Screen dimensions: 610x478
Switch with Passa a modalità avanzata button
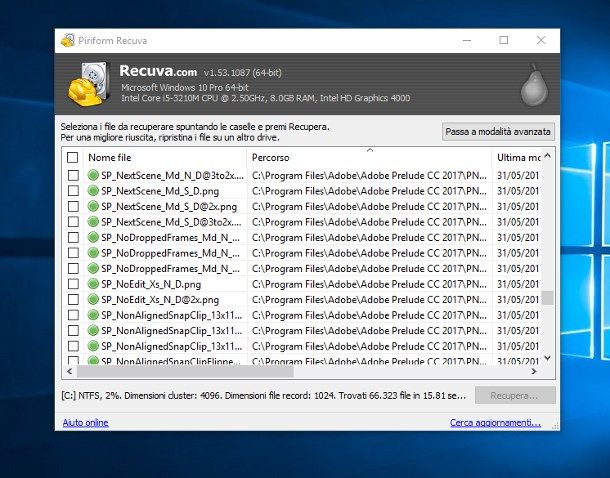click(498, 132)
